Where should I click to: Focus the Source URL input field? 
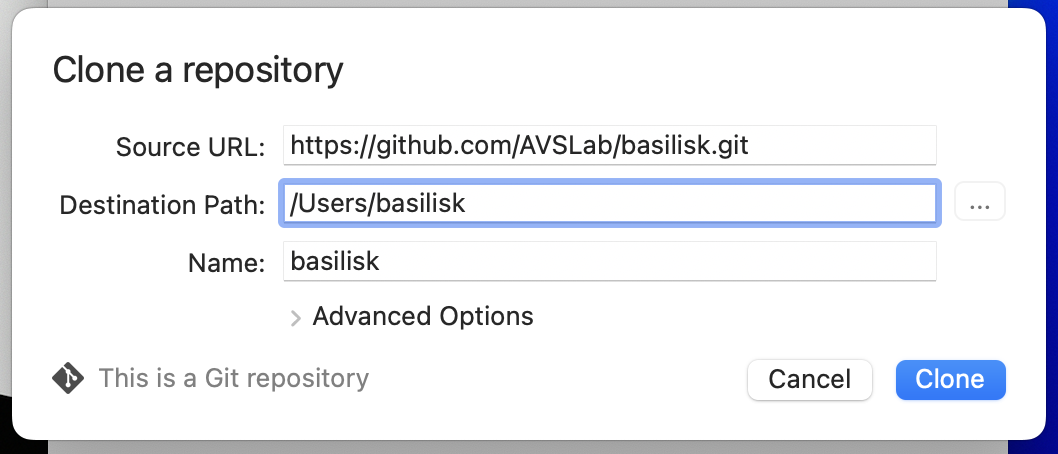pos(608,147)
